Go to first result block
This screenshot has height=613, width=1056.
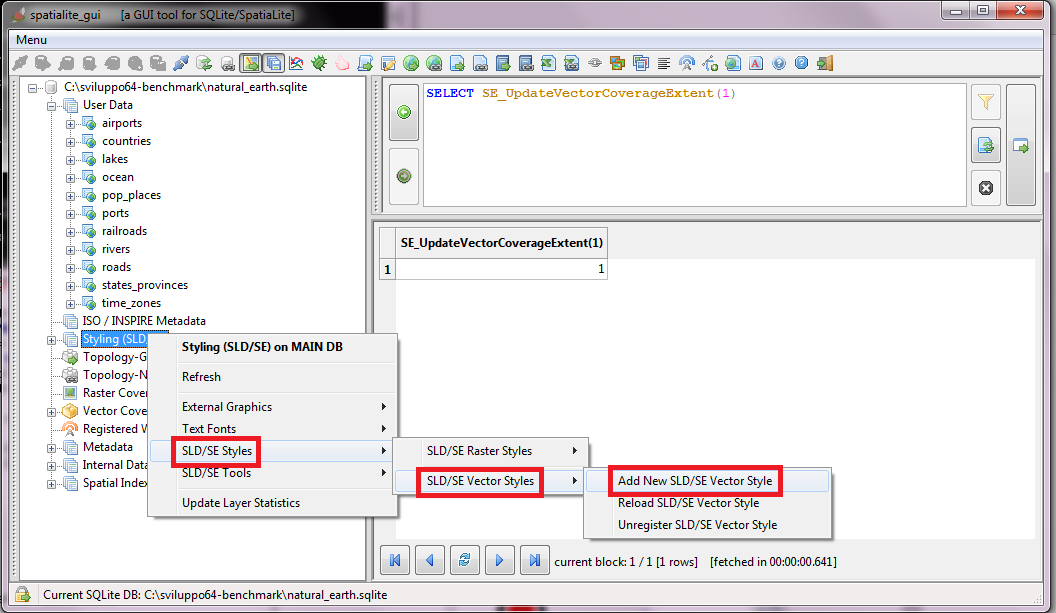coord(395,560)
